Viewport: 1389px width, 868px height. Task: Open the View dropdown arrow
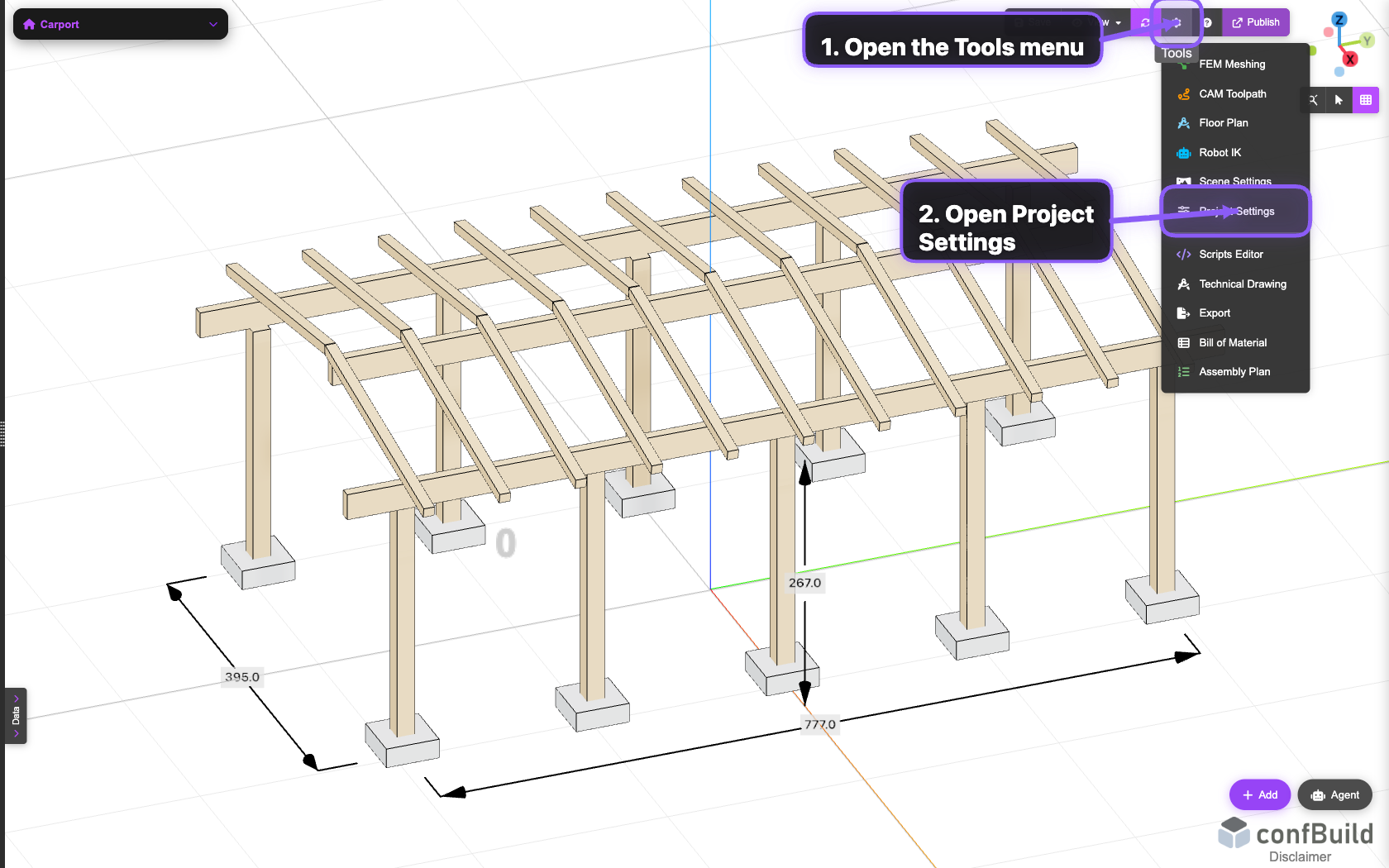click(1118, 23)
